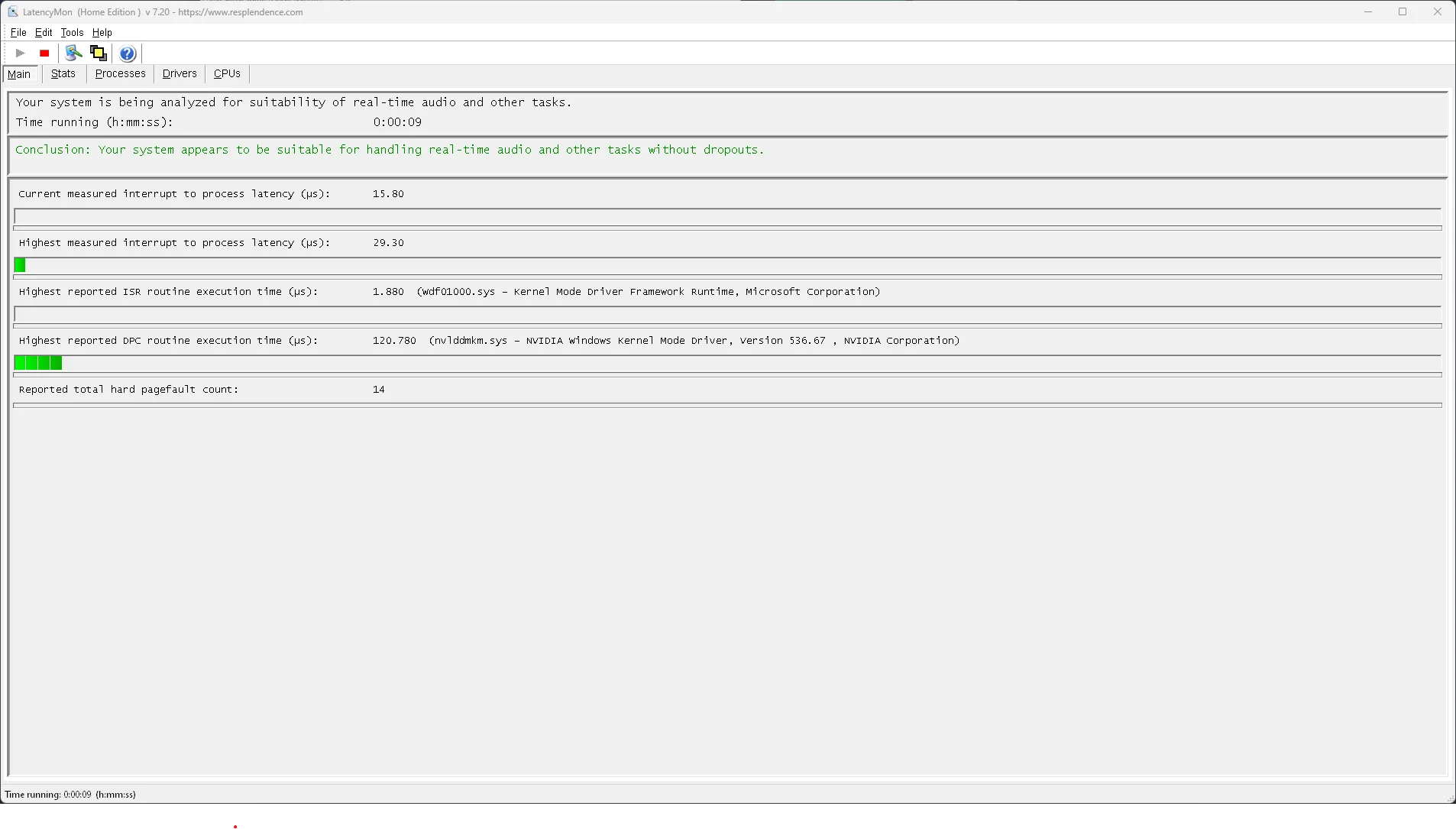Image resolution: width=1456 pixels, height=829 pixels.
Task: Click the status bar Time running text
Action: (x=70, y=795)
